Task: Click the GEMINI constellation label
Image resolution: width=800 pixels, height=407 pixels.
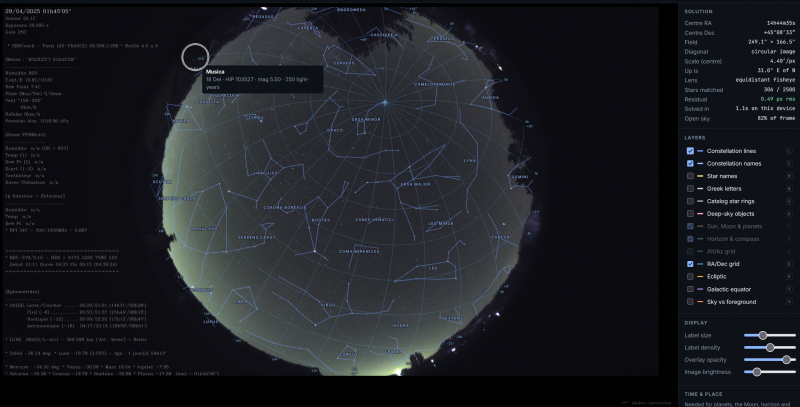Action: [x=520, y=177]
